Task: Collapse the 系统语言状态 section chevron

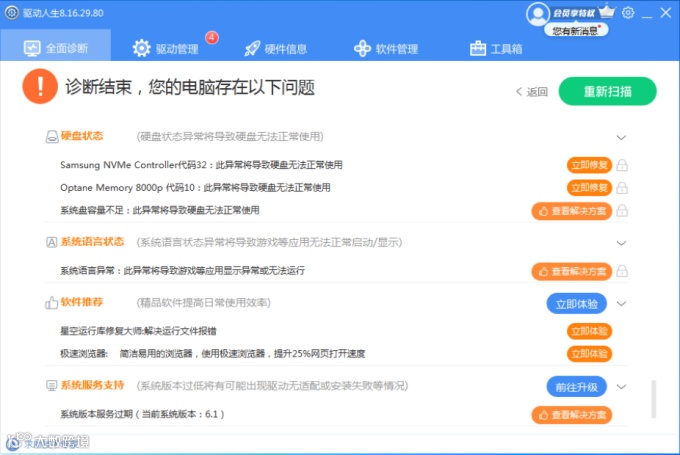Action: 621,243
